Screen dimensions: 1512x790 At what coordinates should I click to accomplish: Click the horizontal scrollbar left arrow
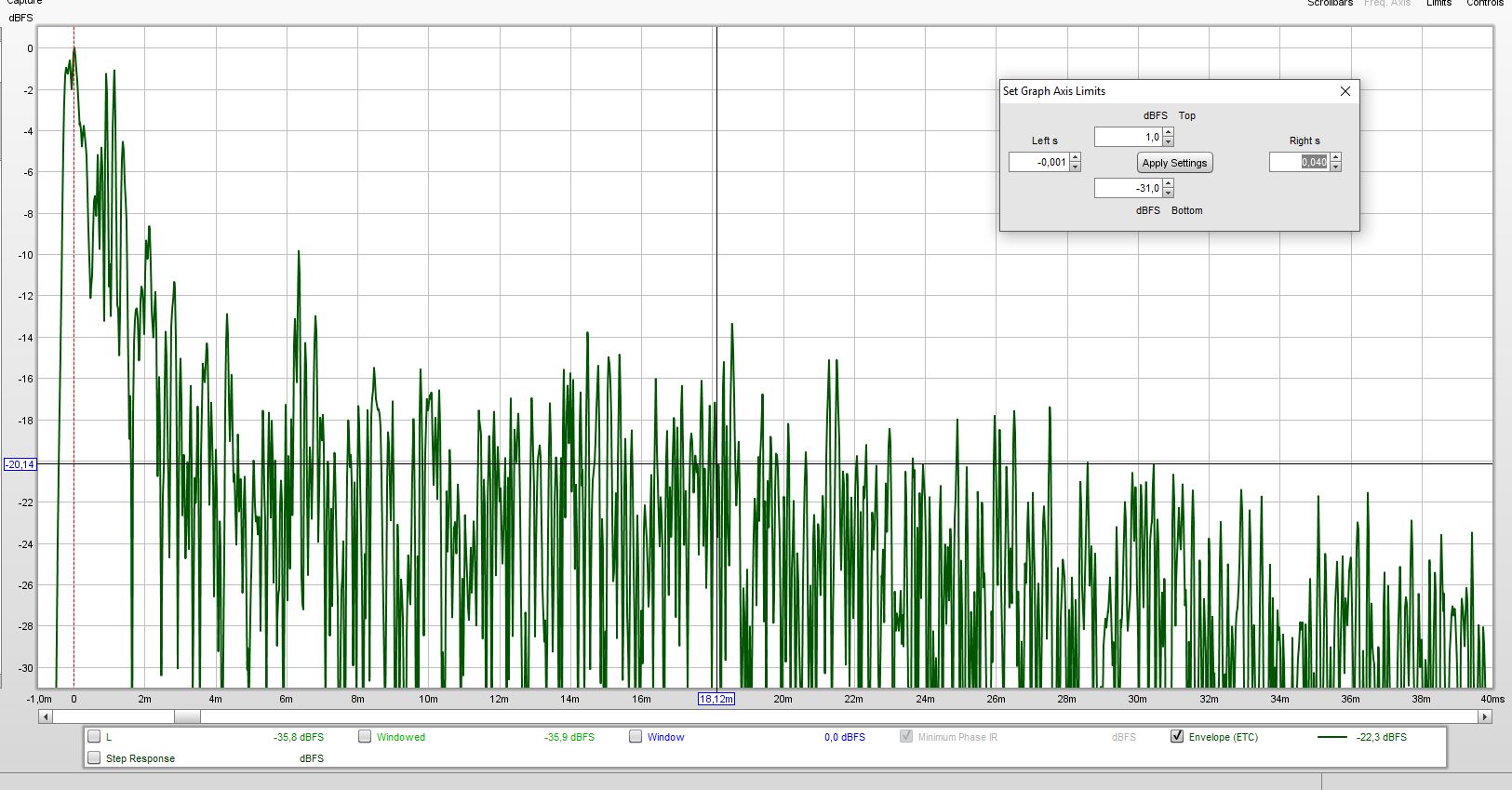[45, 716]
